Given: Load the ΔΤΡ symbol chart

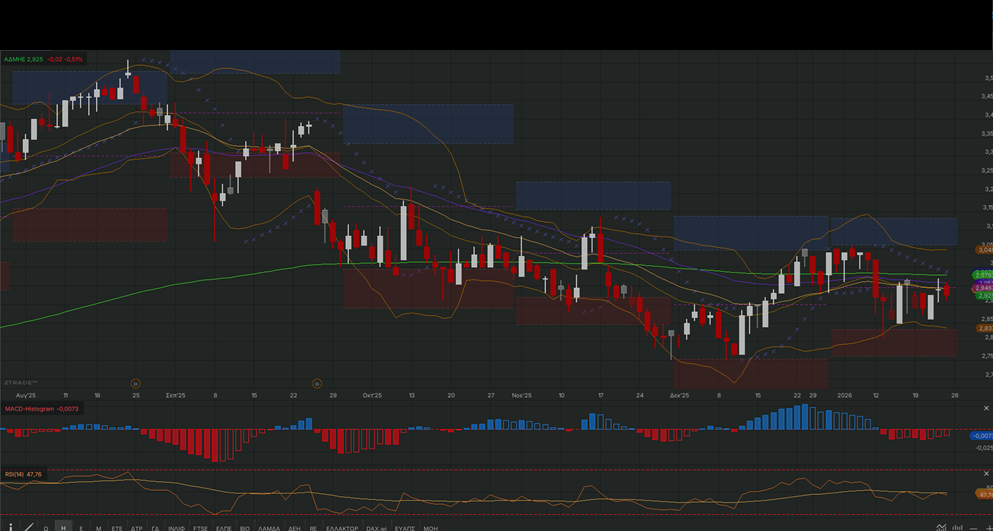Looking at the screenshot, I should (137, 528).
